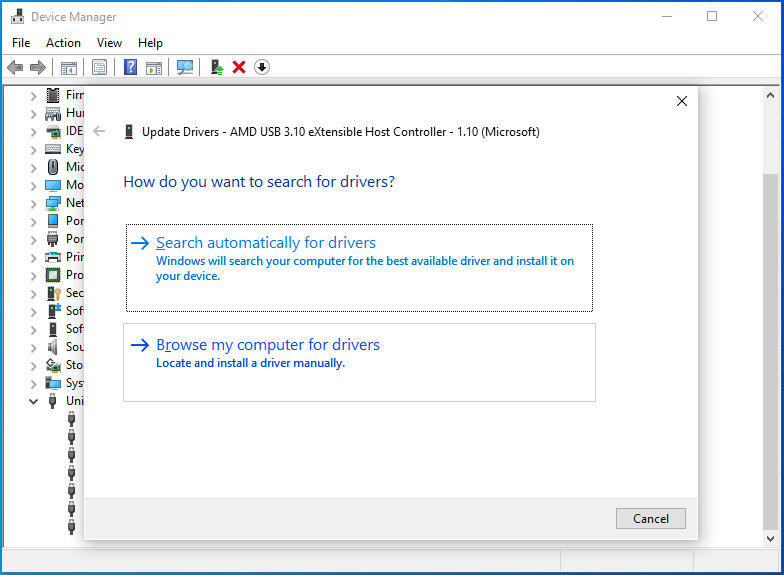Click the scrollbar up arrow

(770, 95)
